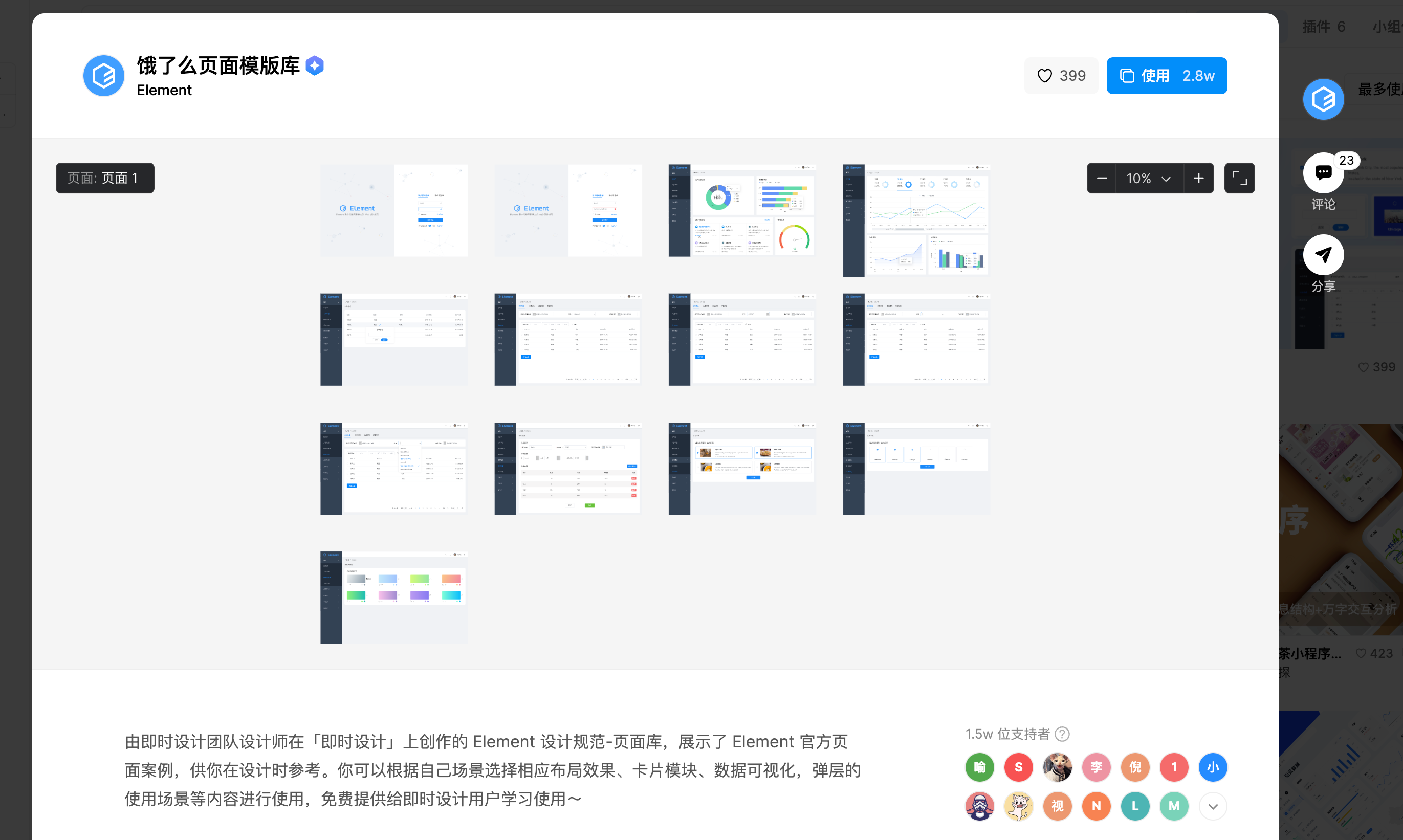Click the supporters help question mark icon

1062,734
